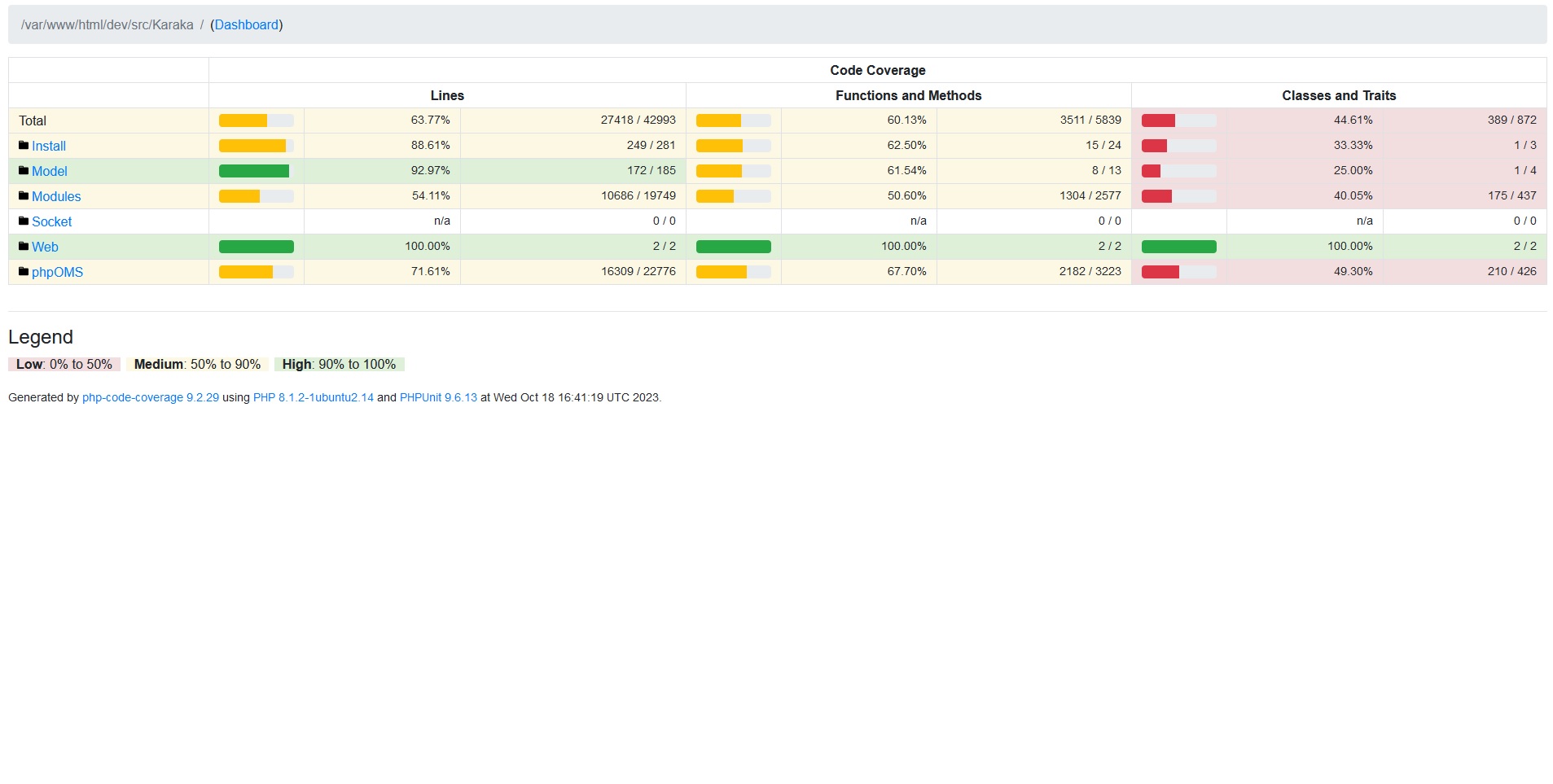1553x784 pixels.
Task: Click the folder icon next to Modules
Action: [x=24, y=196]
